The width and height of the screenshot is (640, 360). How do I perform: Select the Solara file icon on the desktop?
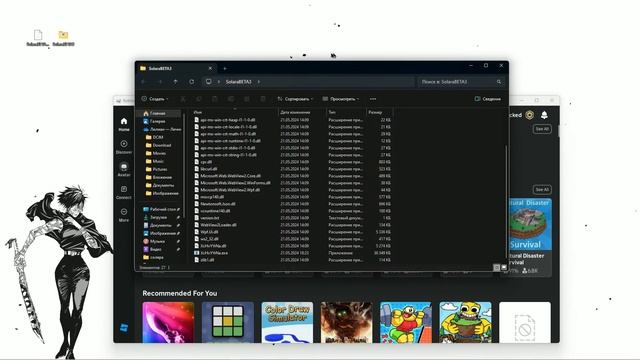click(38, 38)
